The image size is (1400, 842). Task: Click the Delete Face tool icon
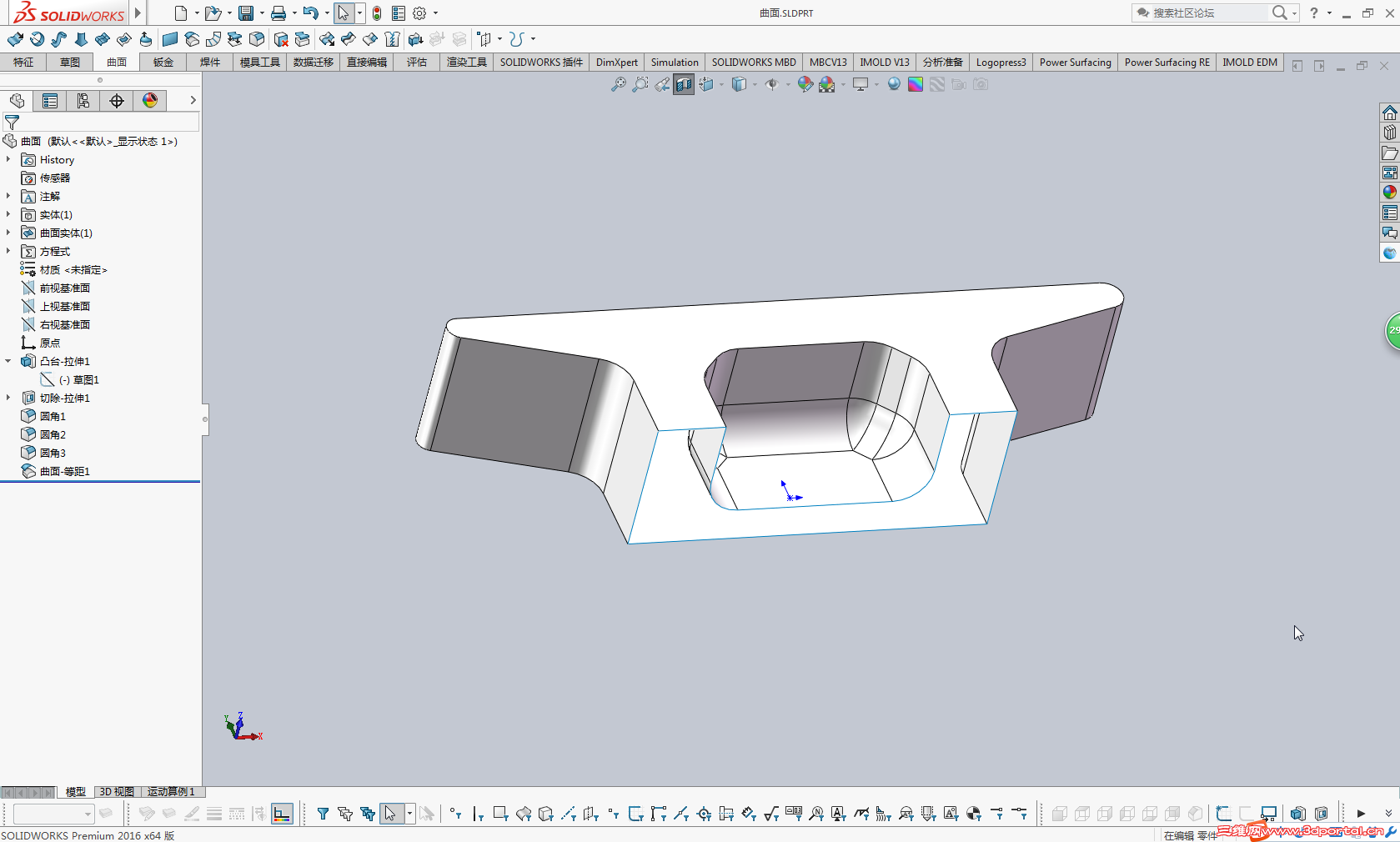tap(281, 39)
